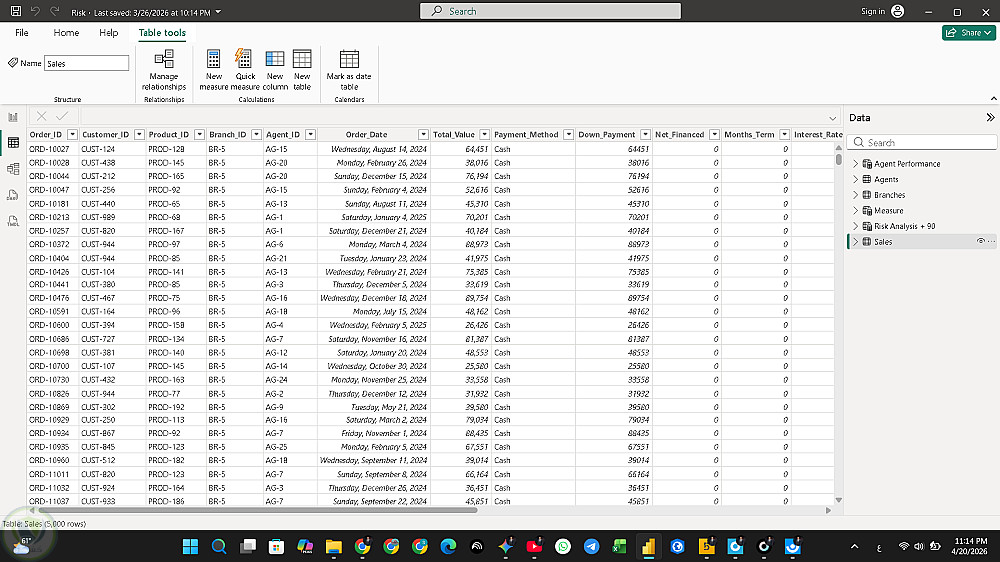The width and height of the screenshot is (1000, 562).
Task: Show hidden system tray icons
Action: pos(855,546)
